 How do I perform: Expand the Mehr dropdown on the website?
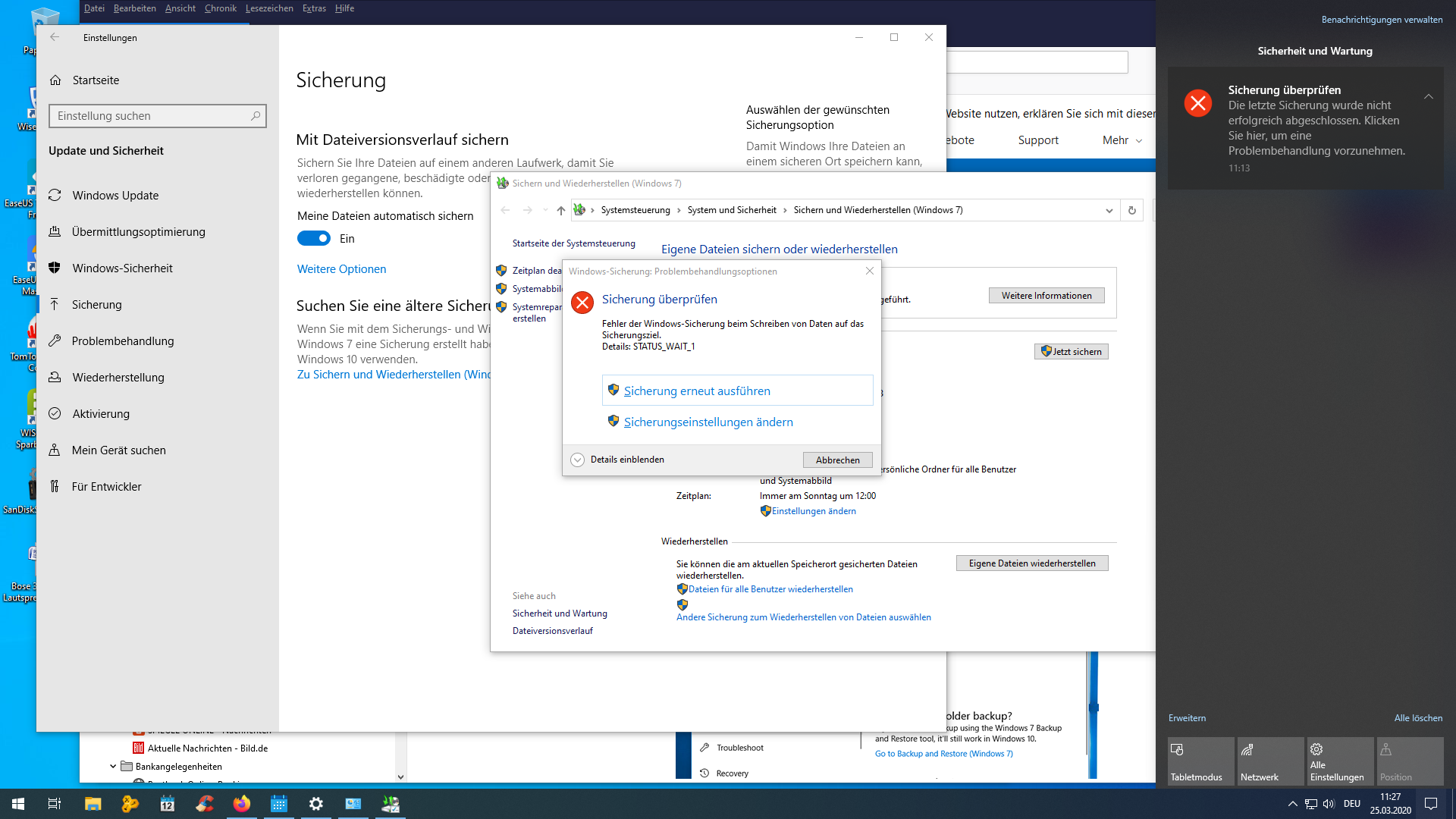coord(1122,140)
